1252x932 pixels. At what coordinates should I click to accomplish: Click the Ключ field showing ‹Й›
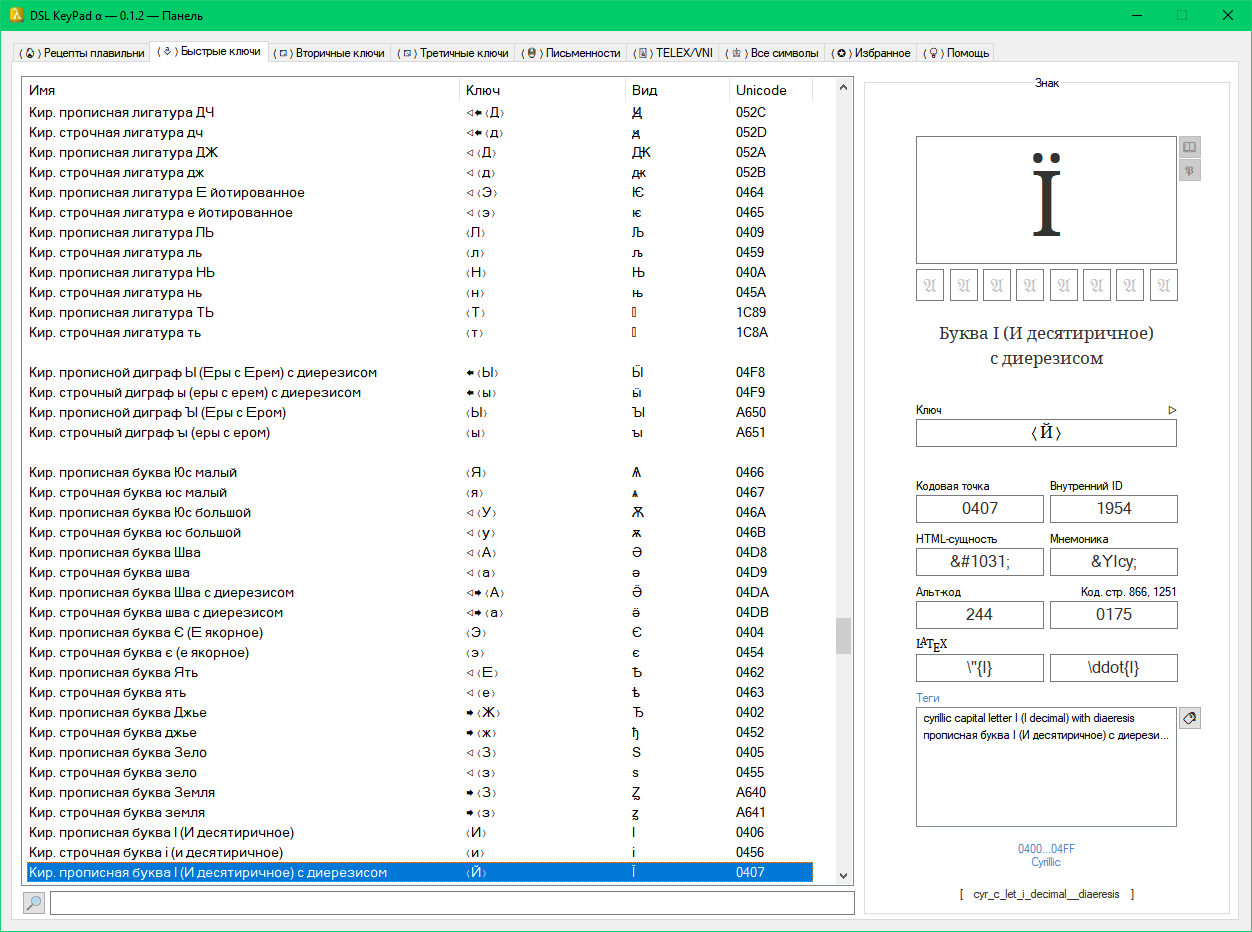[x=1046, y=433]
